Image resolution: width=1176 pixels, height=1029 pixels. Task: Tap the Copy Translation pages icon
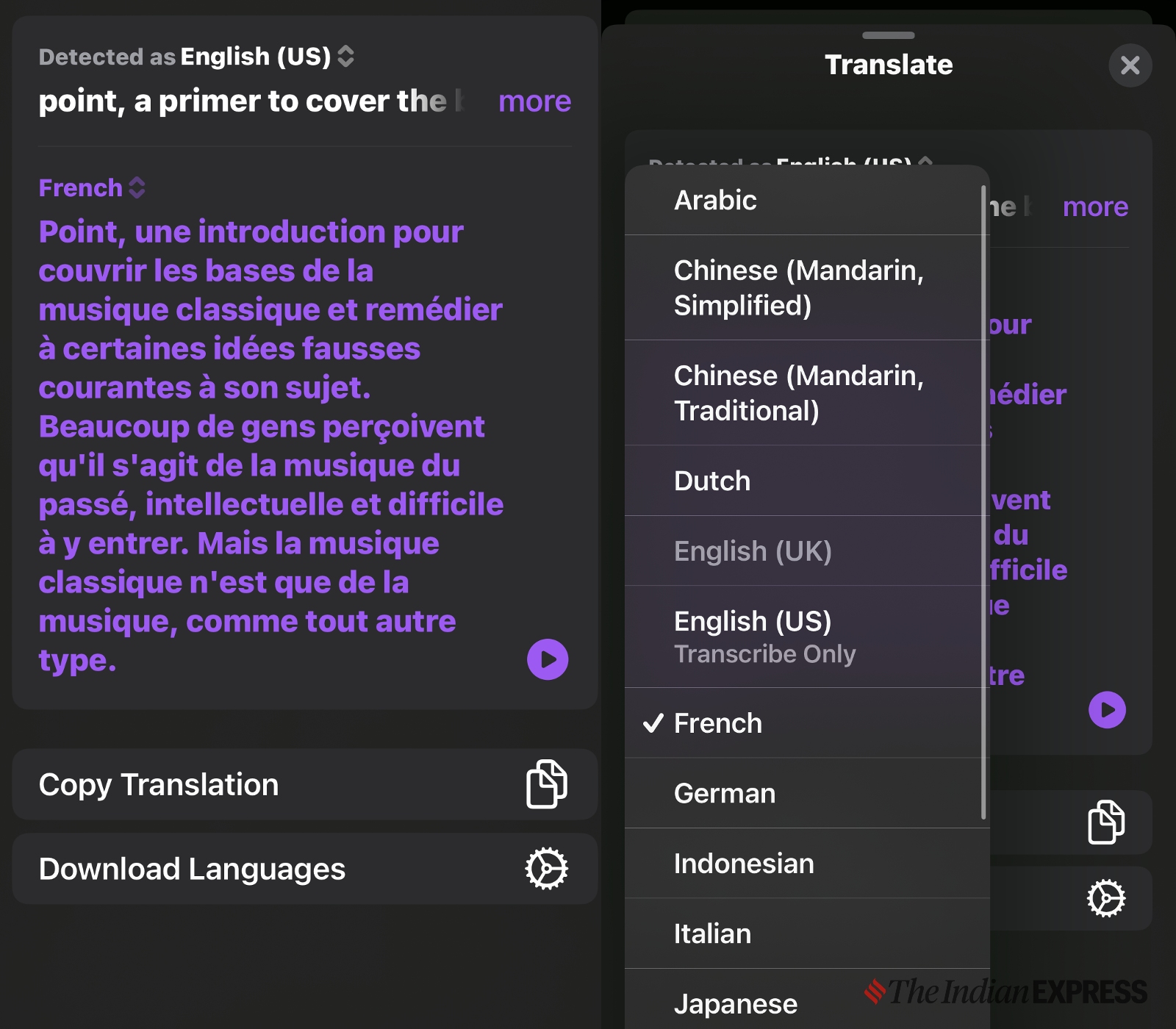point(548,784)
